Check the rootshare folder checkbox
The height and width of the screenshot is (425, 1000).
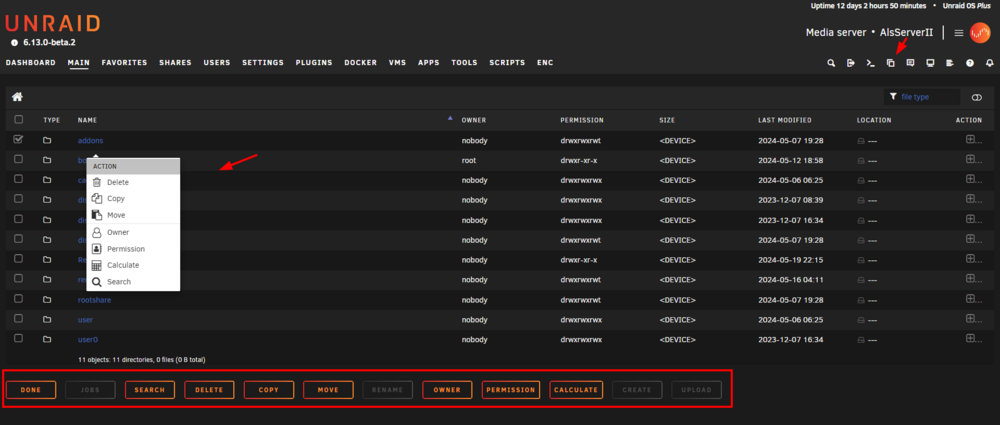[x=18, y=298]
